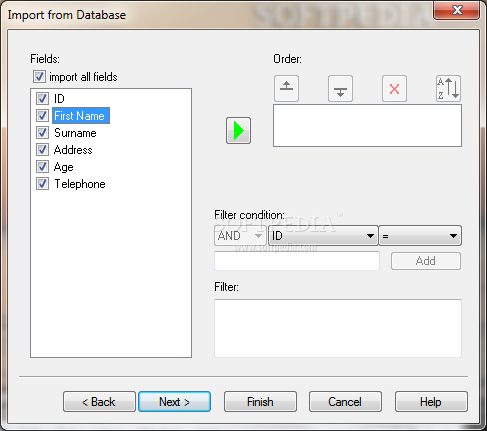487x431 pixels.
Task: Open the equals comparison operator dropdown
Action: point(420,236)
